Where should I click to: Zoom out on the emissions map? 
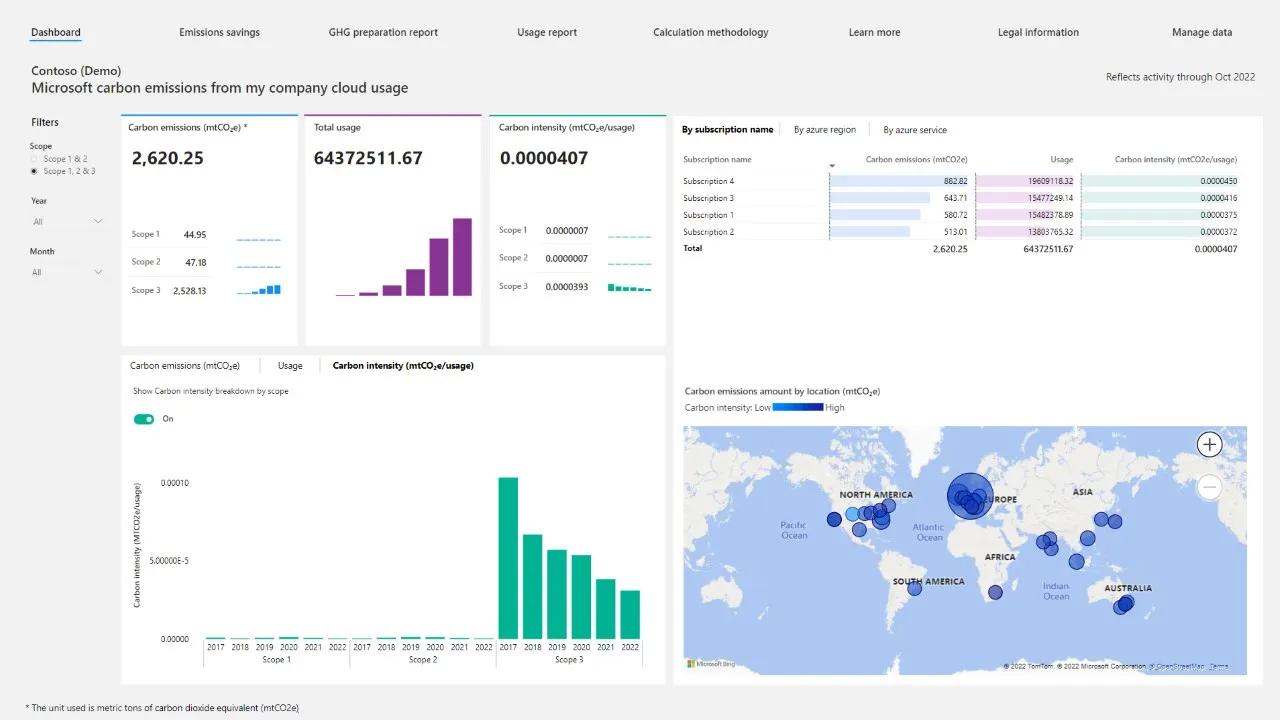point(1210,487)
